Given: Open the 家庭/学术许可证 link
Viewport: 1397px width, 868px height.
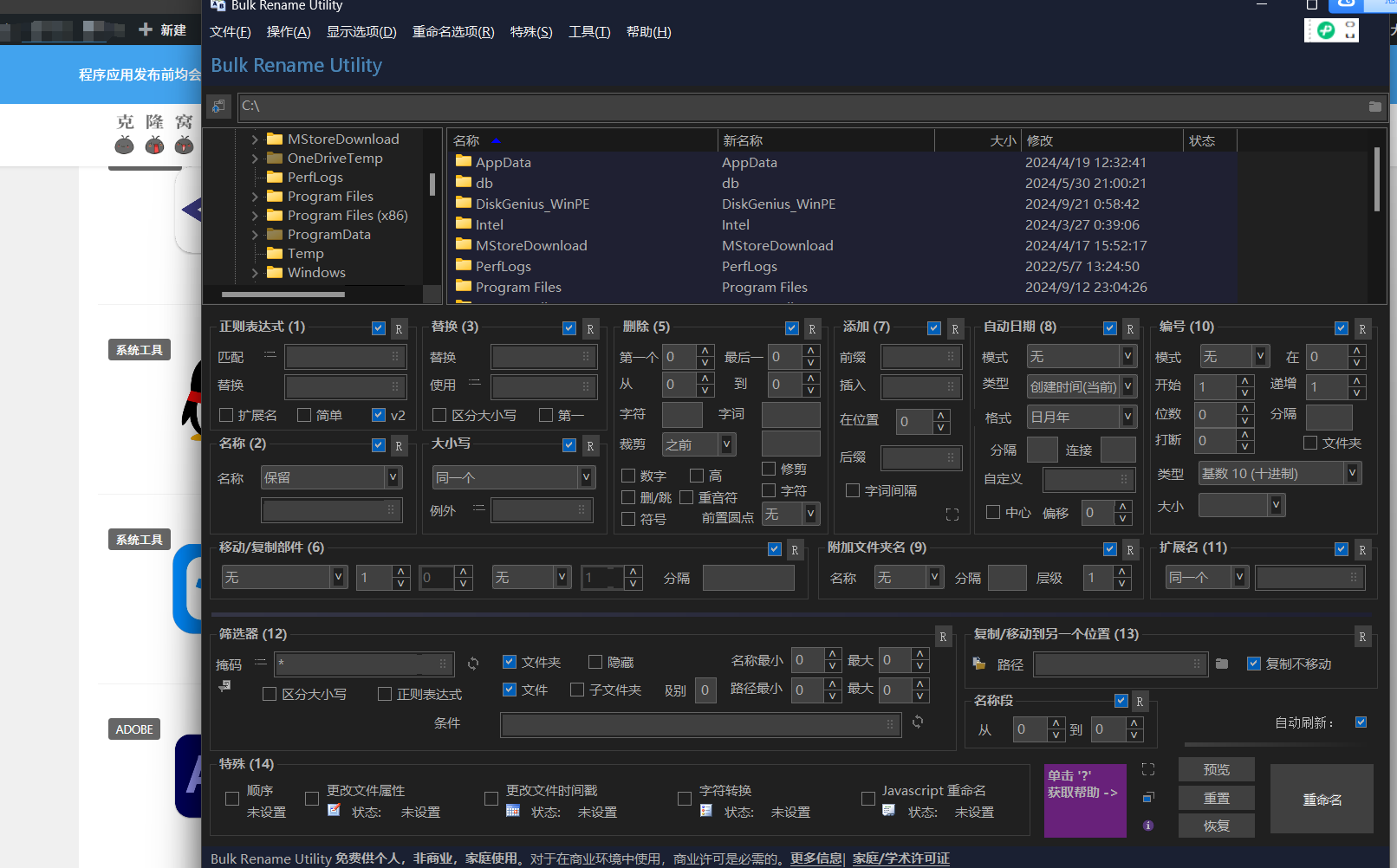Looking at the screenshot, I should tap(901, 858).
